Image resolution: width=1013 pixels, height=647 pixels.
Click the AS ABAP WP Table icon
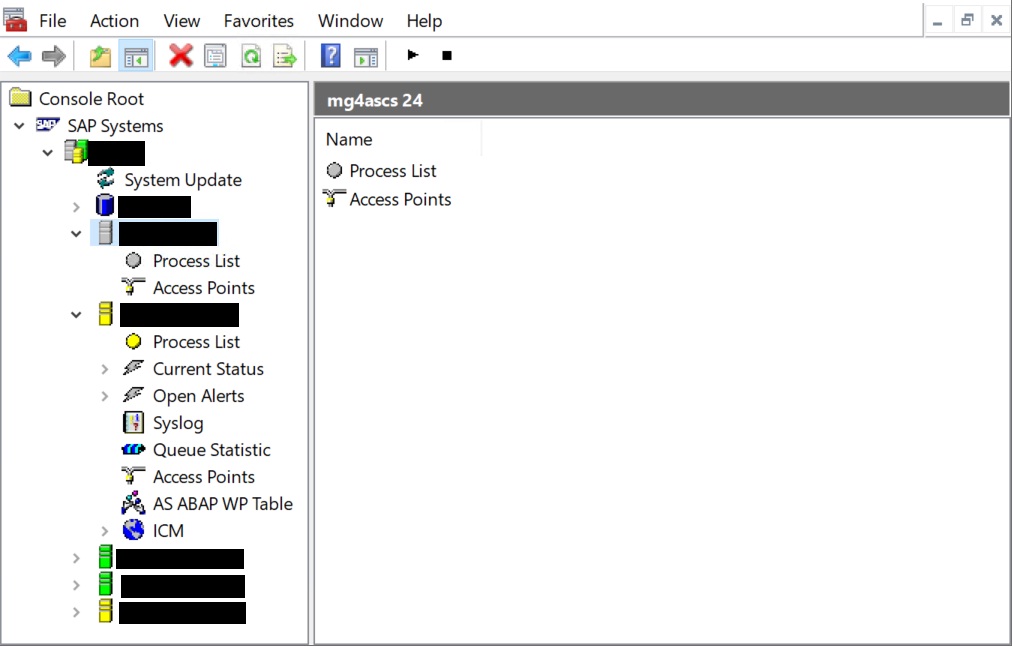(x=133, y=503)
